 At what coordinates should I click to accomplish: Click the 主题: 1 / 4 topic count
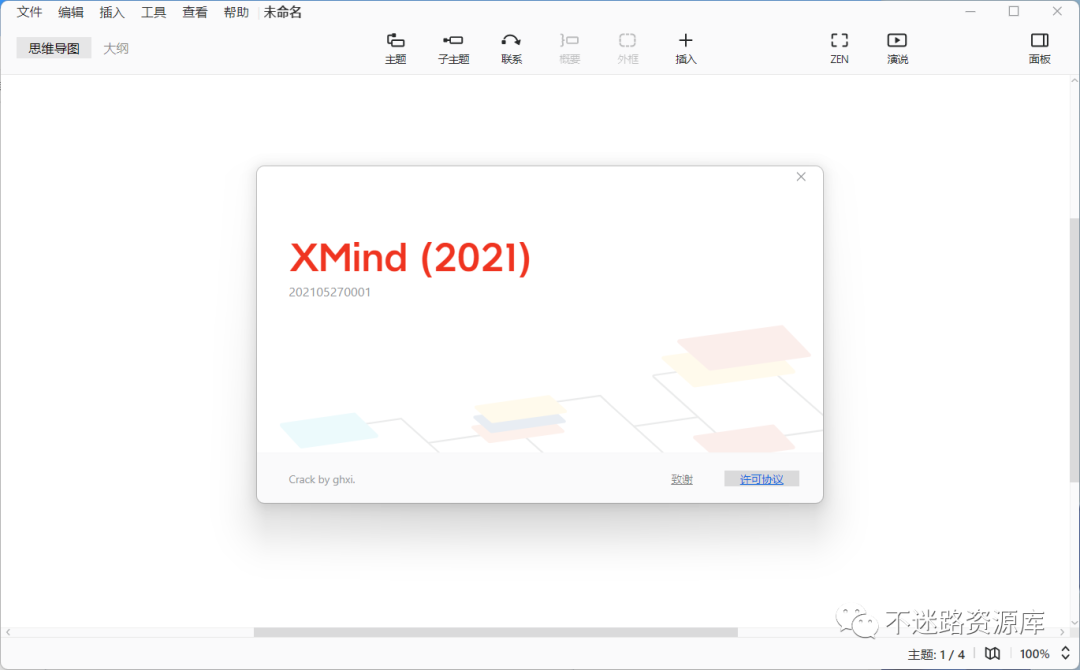936,654
